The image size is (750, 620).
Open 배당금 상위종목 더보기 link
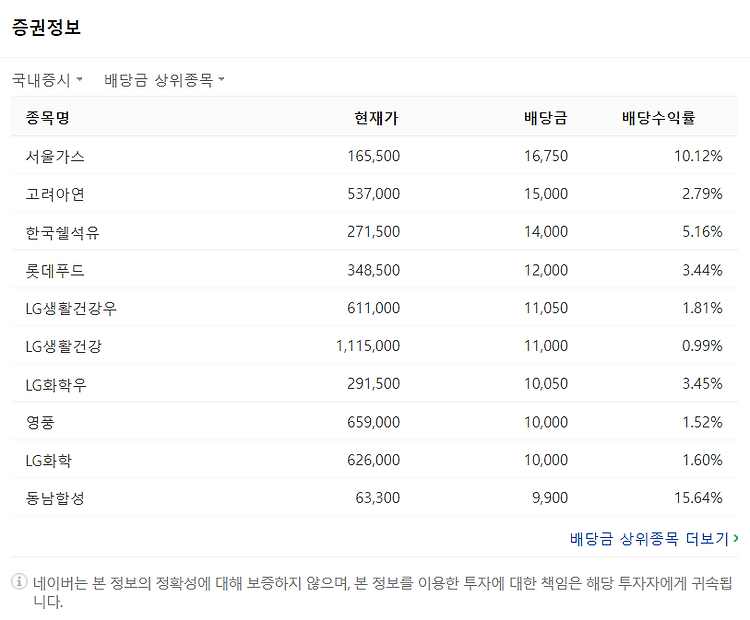(x=654, y=539)
